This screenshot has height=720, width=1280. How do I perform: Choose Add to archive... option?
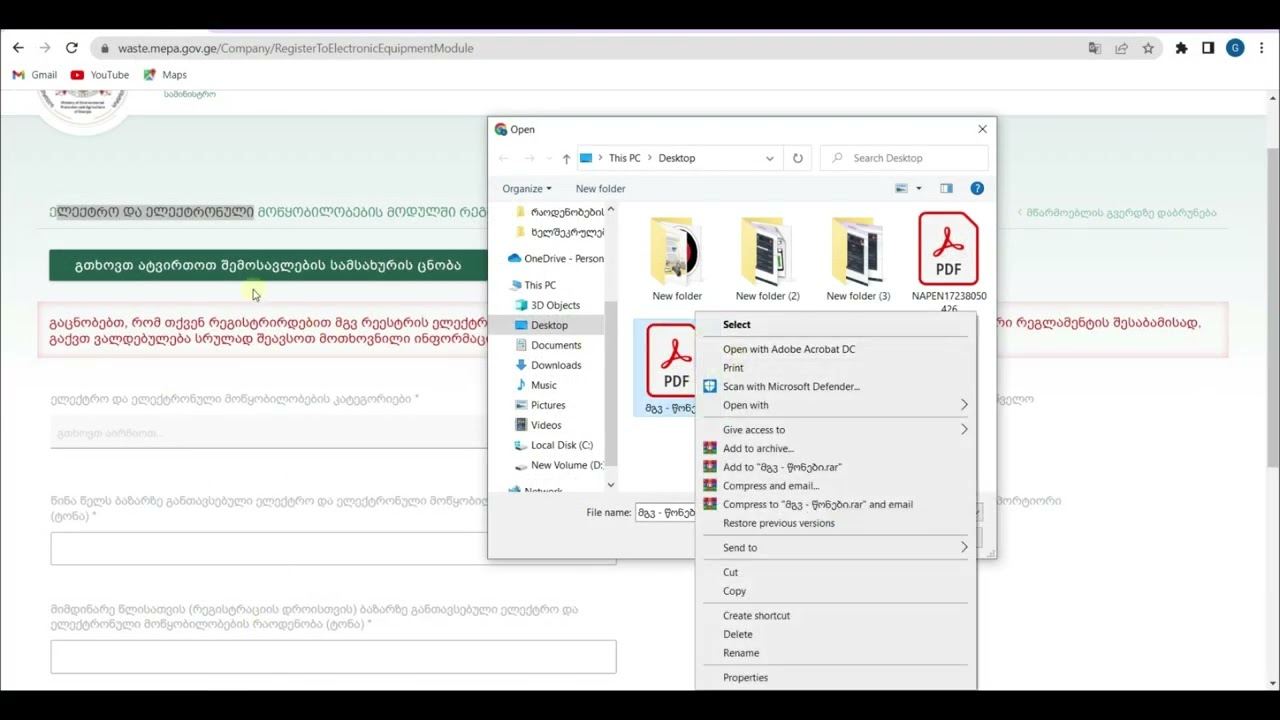pos(758,448)
